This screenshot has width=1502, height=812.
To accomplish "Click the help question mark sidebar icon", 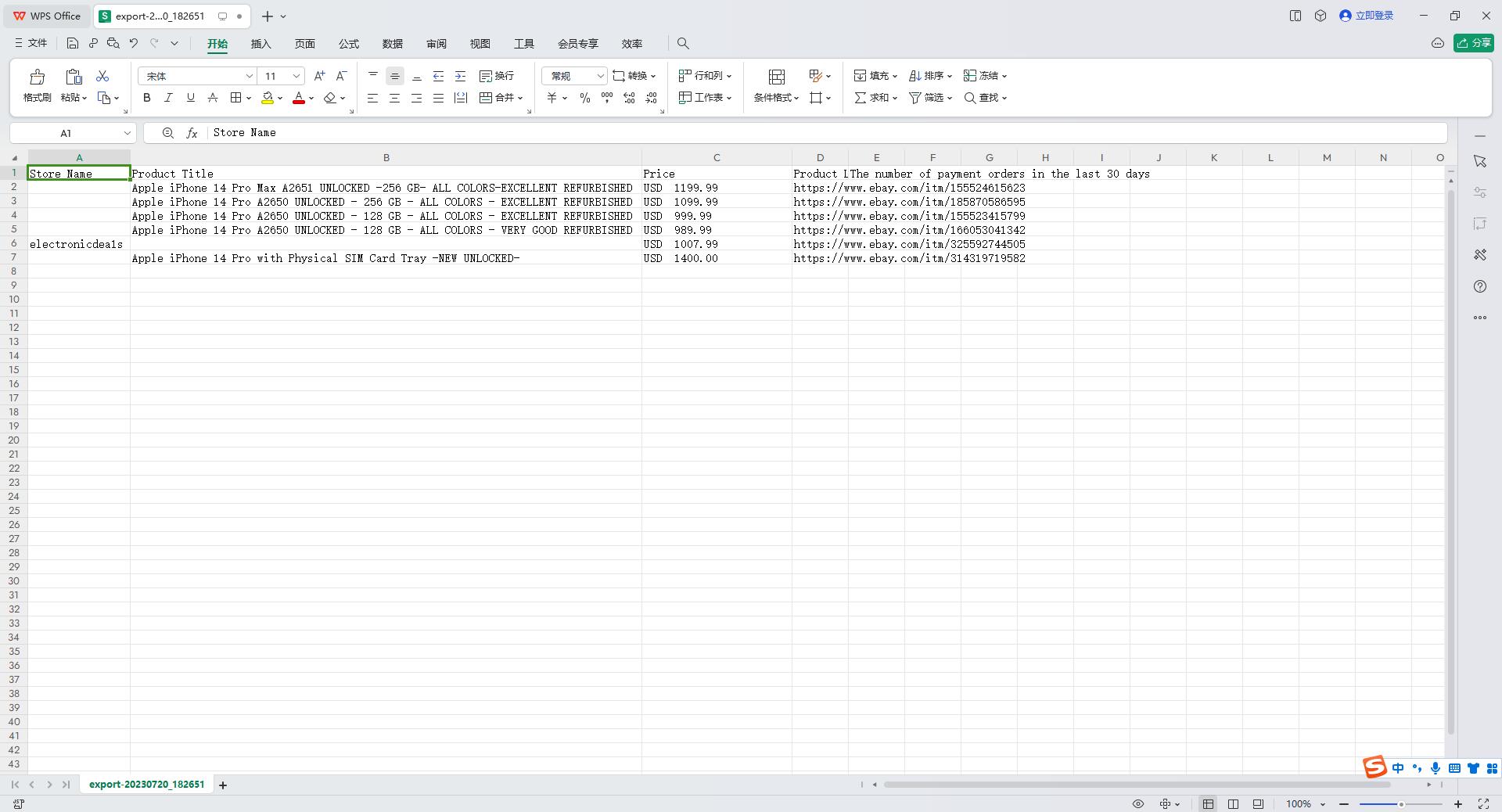I will (x=1480, y=286).
